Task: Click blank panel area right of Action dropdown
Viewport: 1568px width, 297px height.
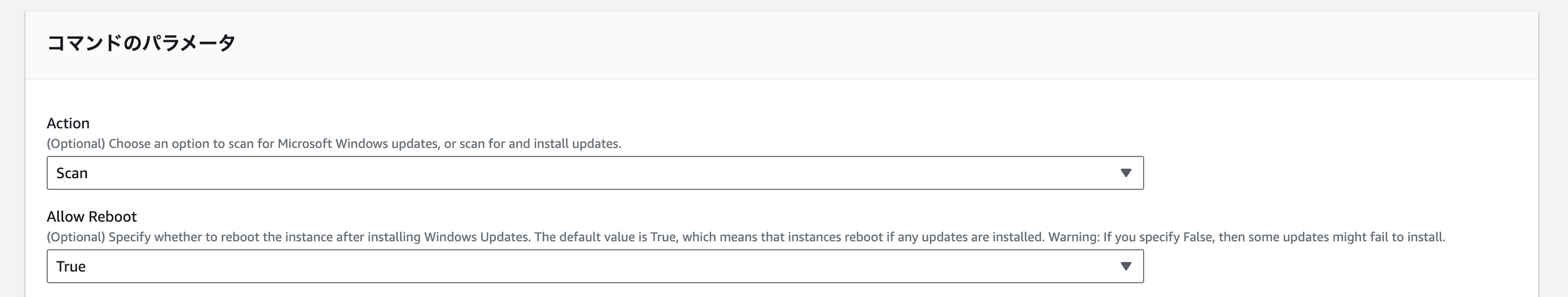Action: pyautogui.click(x=1339, y=173)
